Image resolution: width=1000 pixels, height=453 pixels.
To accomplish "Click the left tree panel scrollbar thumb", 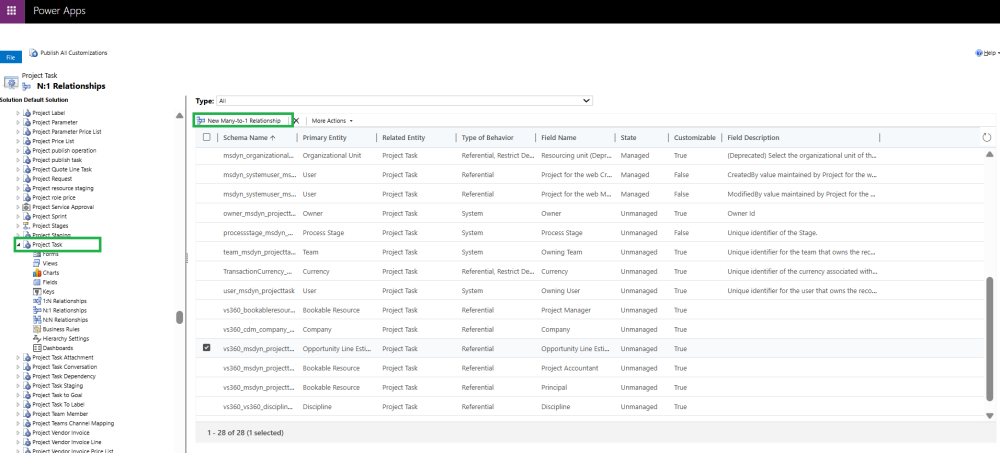I will [180, 317].
